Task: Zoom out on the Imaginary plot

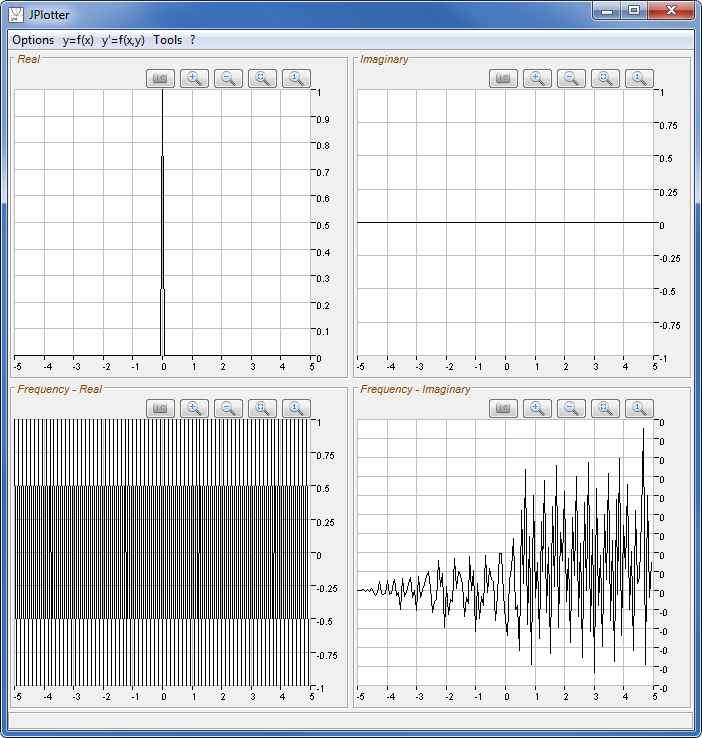Action: [571, 78]
